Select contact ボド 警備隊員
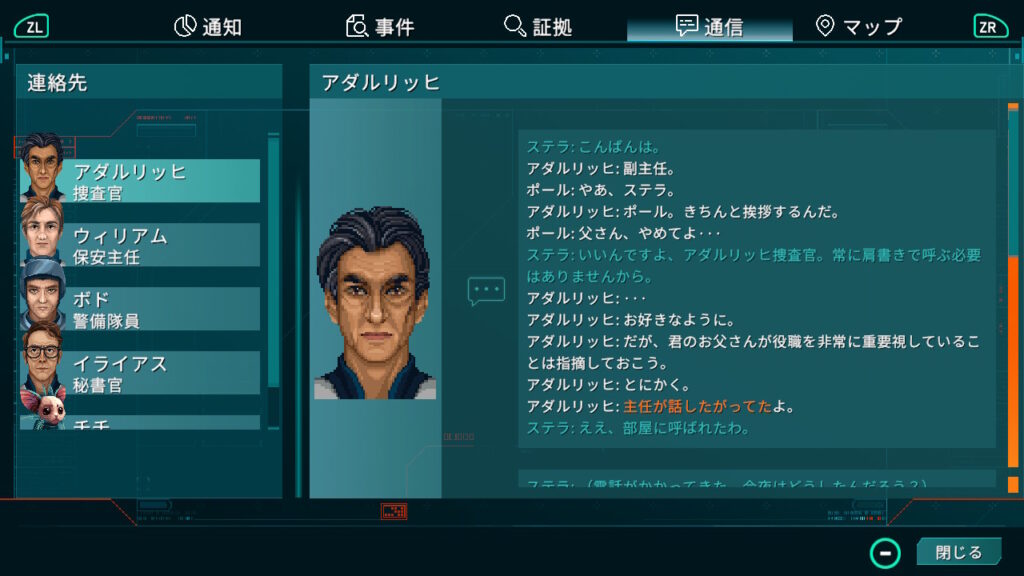The width and height of the screenshot is (1024, 576). (140, 309)
